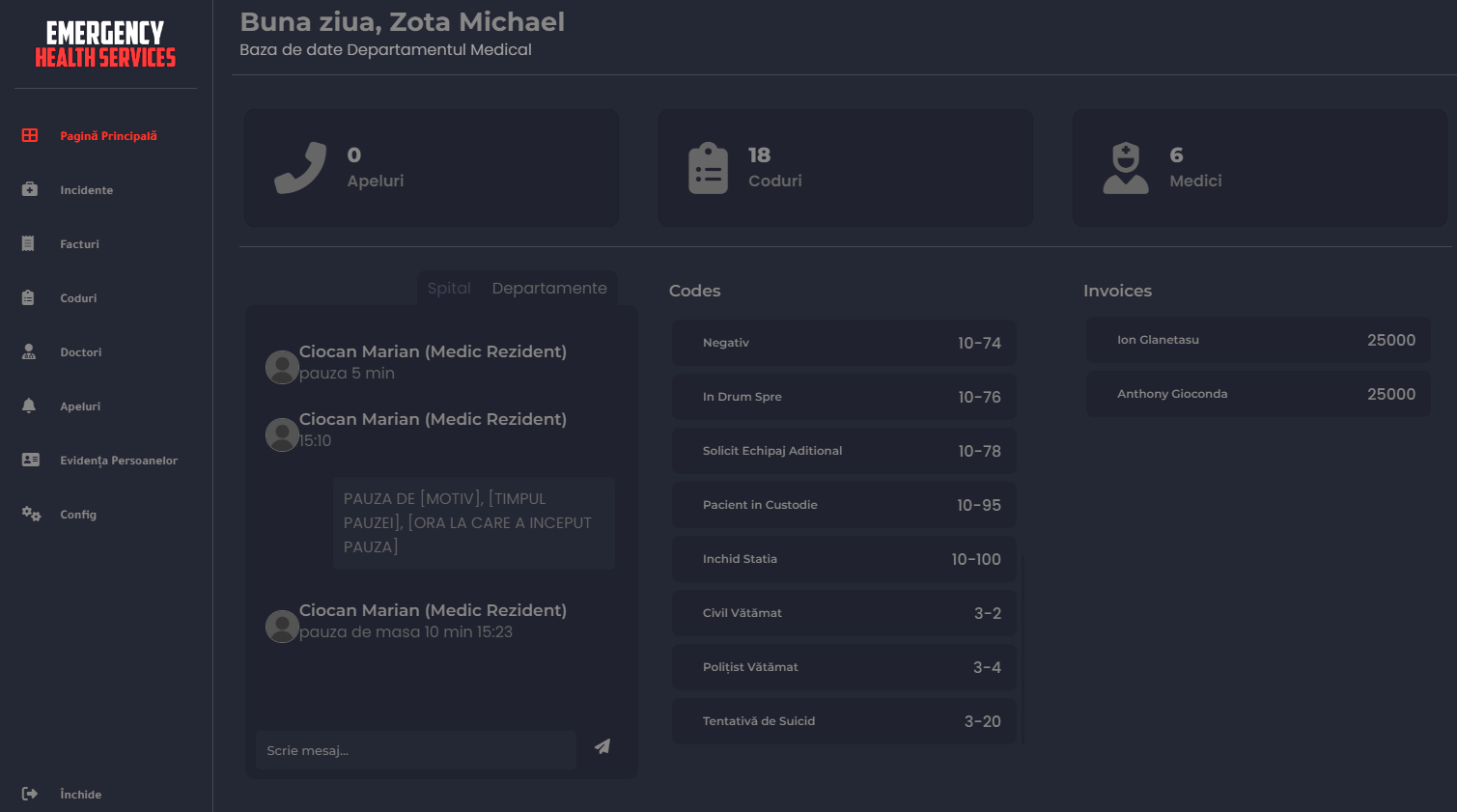Select the Negativ 10-74 code
This screenshot has height=812, width=1457.
pyautogui.click(x=844, y=343)
